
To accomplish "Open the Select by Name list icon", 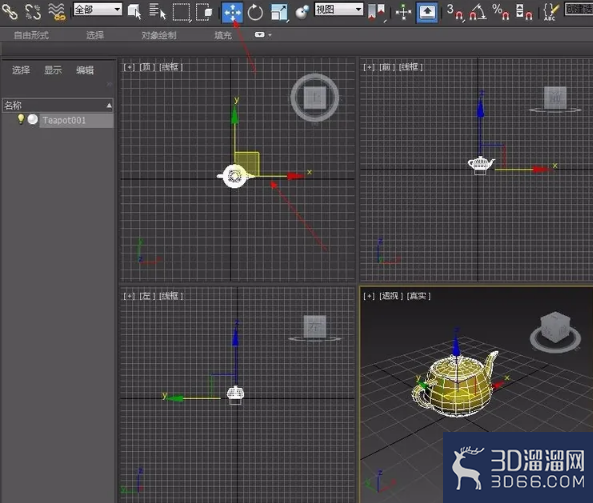I will 157,11.
